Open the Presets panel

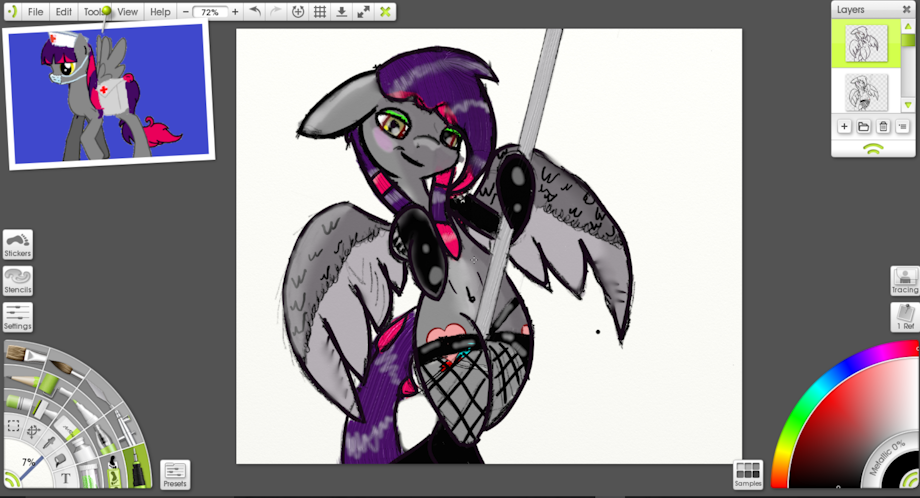[175, 475]
